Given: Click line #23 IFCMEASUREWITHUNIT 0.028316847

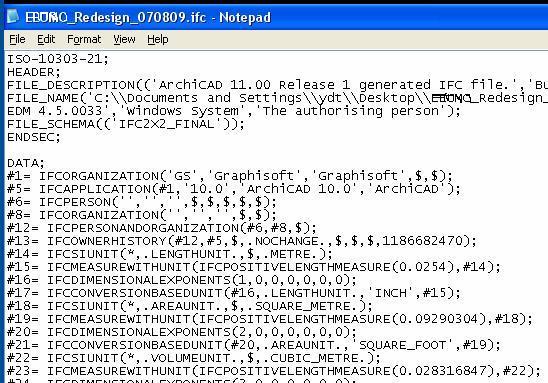Looking at the screenshot, I should pos(274,371).
